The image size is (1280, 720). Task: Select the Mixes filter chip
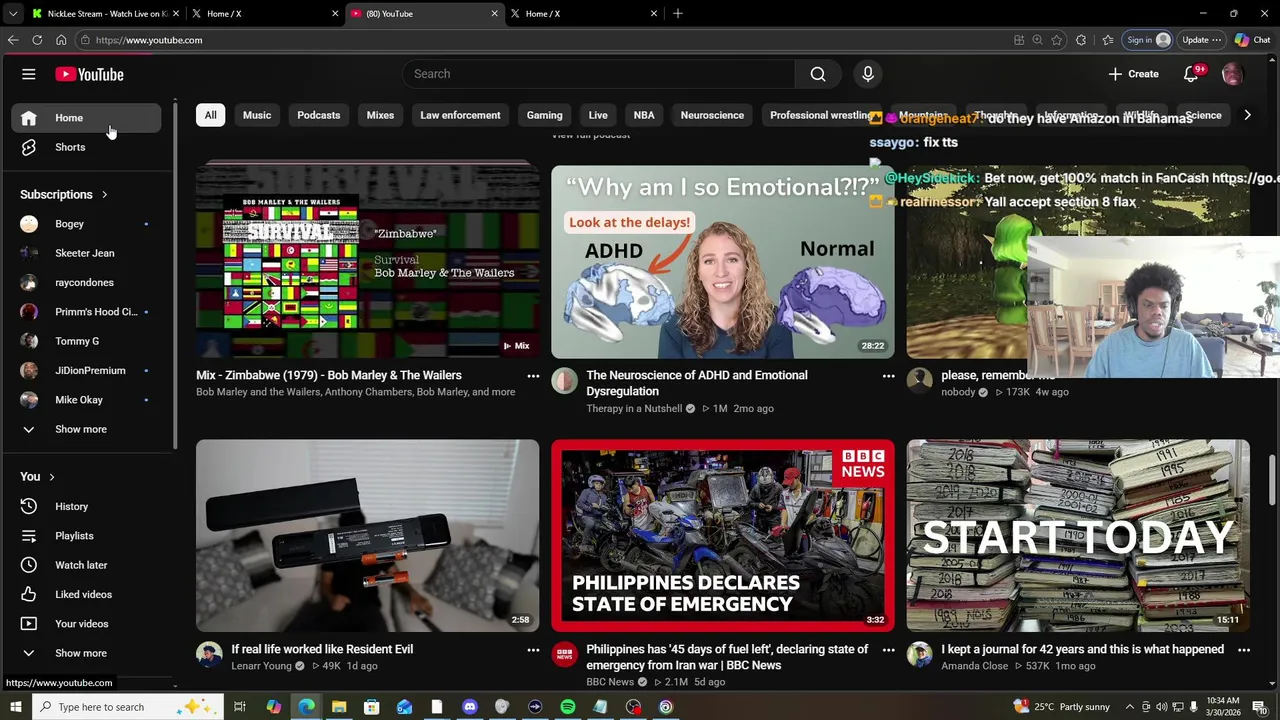380,115
